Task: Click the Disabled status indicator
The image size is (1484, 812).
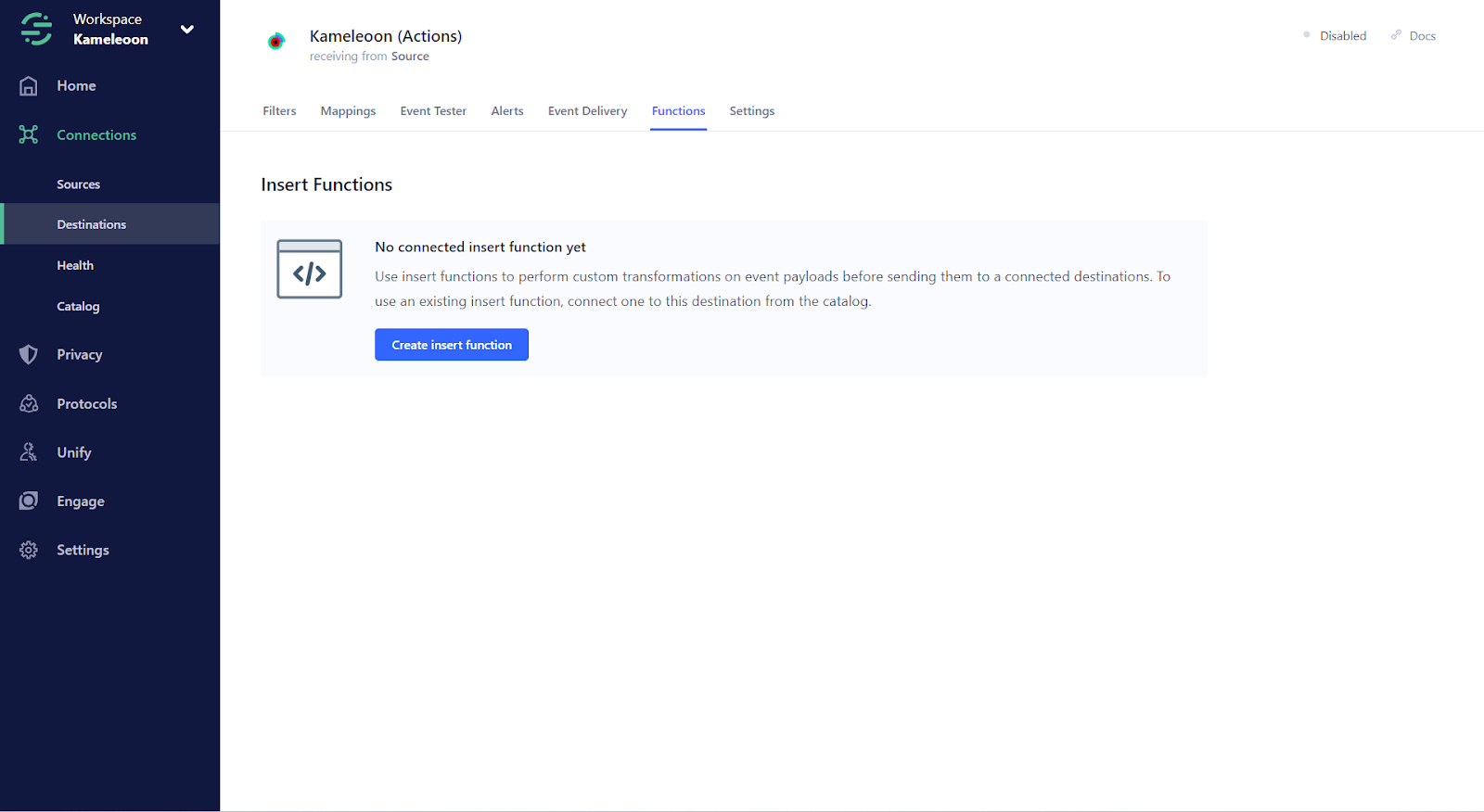Action: [1336, 36]
